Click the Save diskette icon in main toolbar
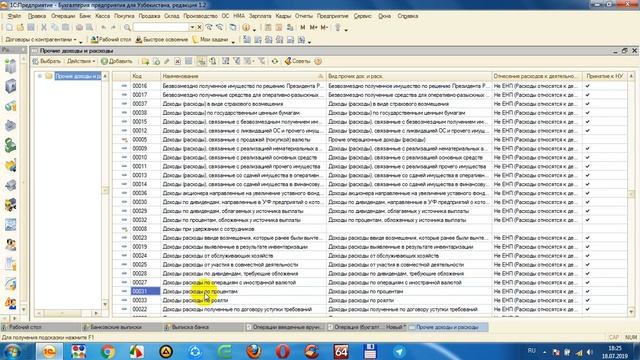Image resolution: width=640 pixels, height=360 pixels. pyautogui.click(x=31, y=27)
